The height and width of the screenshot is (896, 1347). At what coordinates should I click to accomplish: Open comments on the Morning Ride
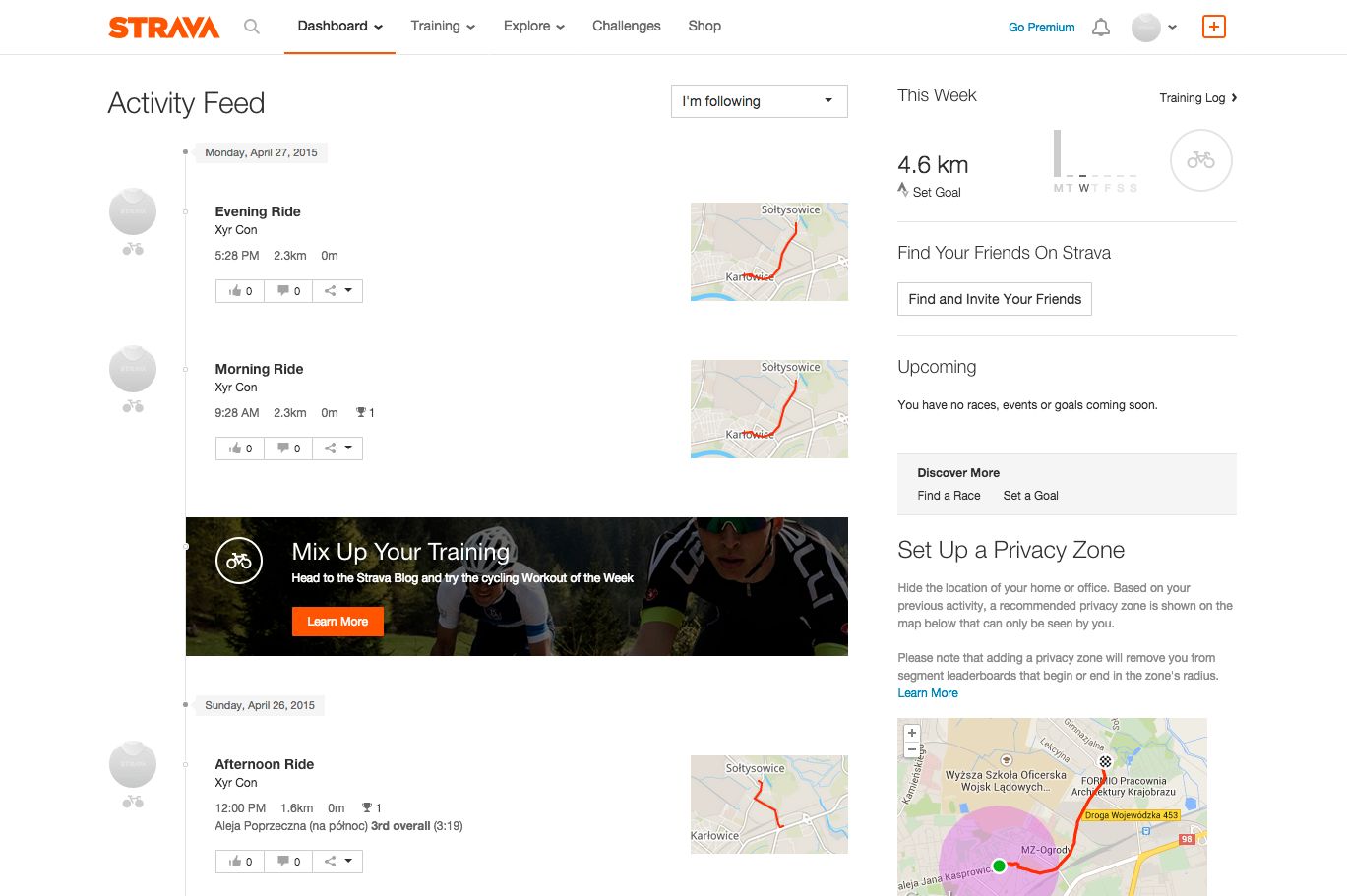tap(288, 448)
